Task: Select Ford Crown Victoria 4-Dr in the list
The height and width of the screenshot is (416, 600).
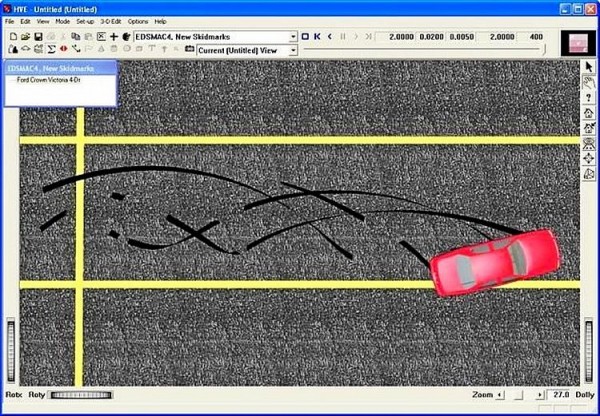Action: pyautogui.click(x=48, y=79)
